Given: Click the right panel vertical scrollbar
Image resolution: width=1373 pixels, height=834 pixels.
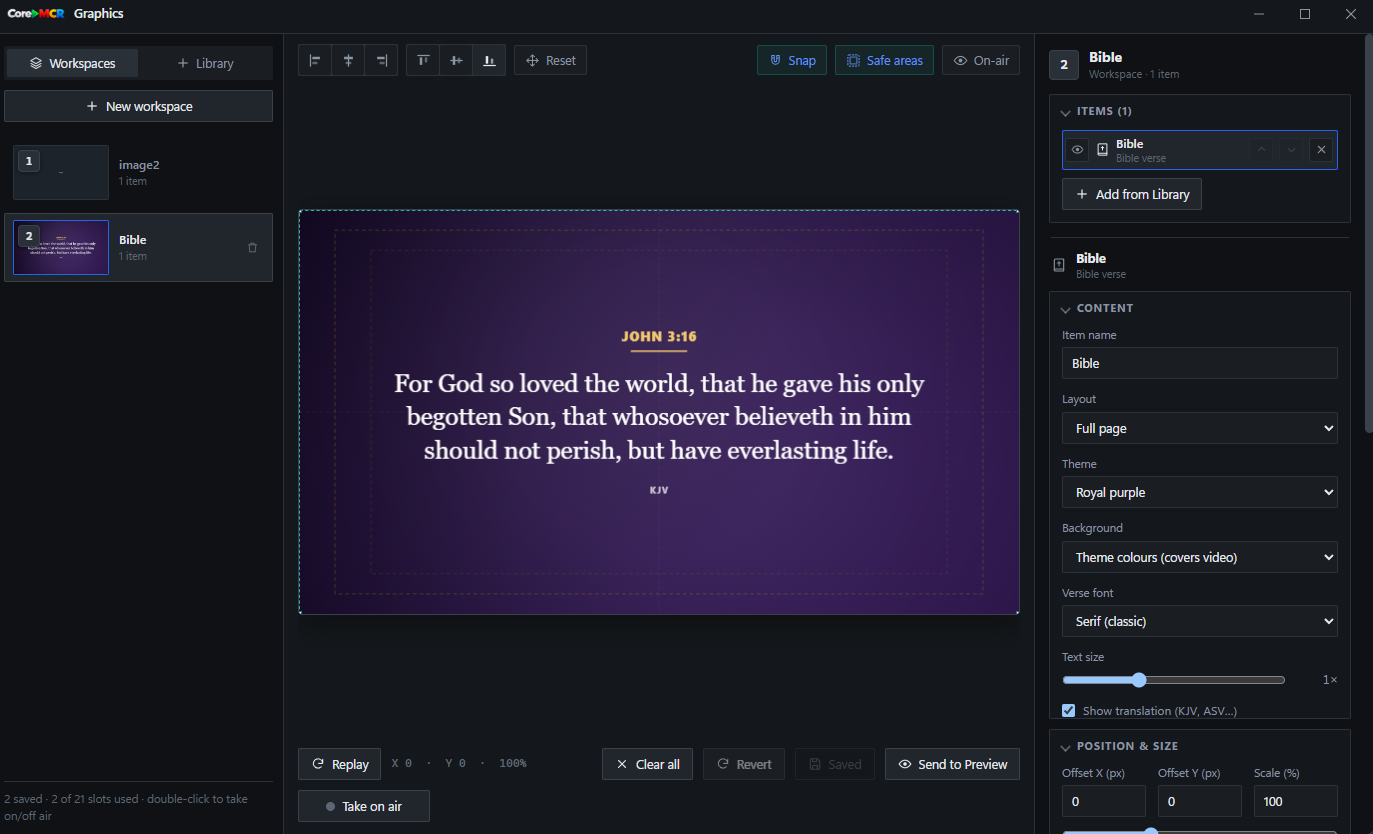Looking at the screenshot, I should click(1368, 234).
